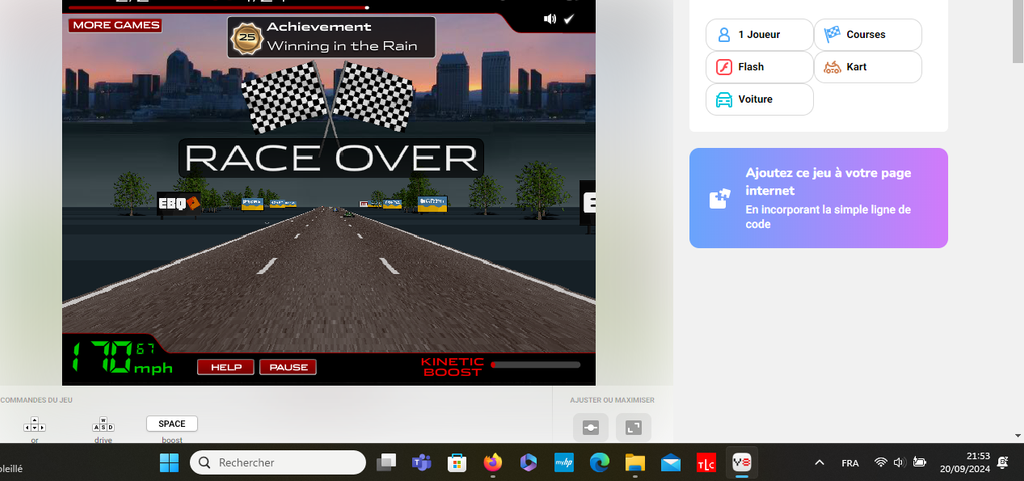Select the 1 Joueur tag
The height and width of the screenshot is (481, 1024).
759,35
